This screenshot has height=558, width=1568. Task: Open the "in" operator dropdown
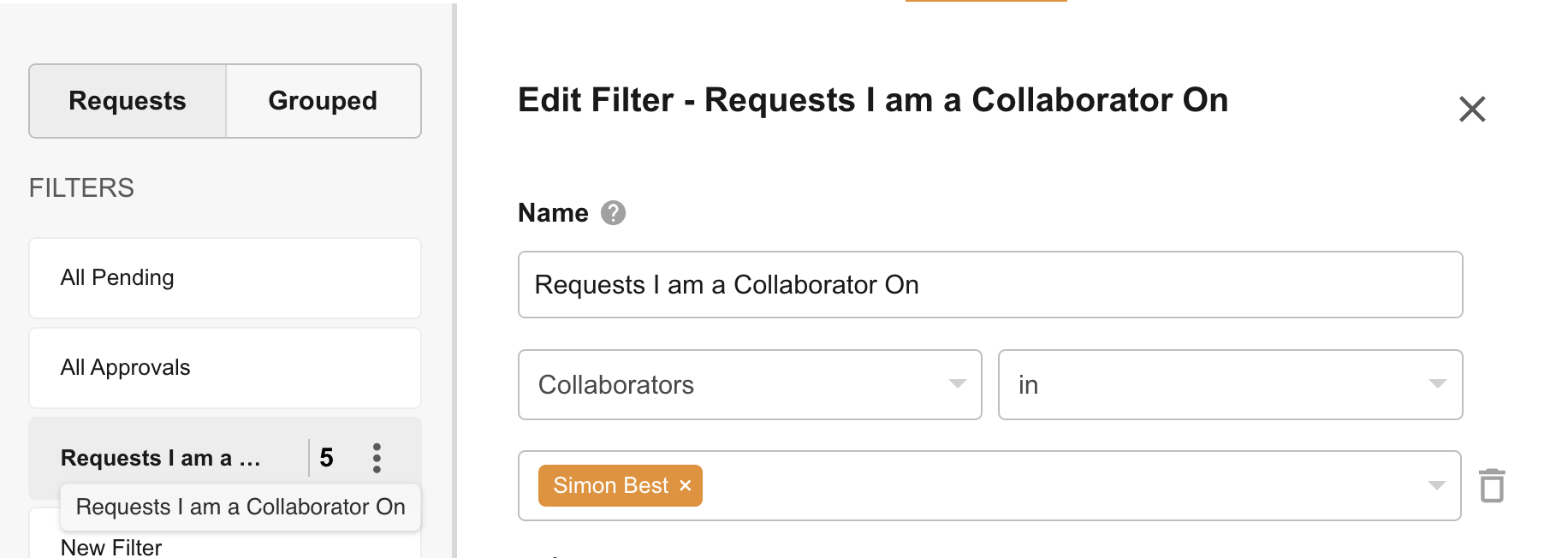(1229, 385)
